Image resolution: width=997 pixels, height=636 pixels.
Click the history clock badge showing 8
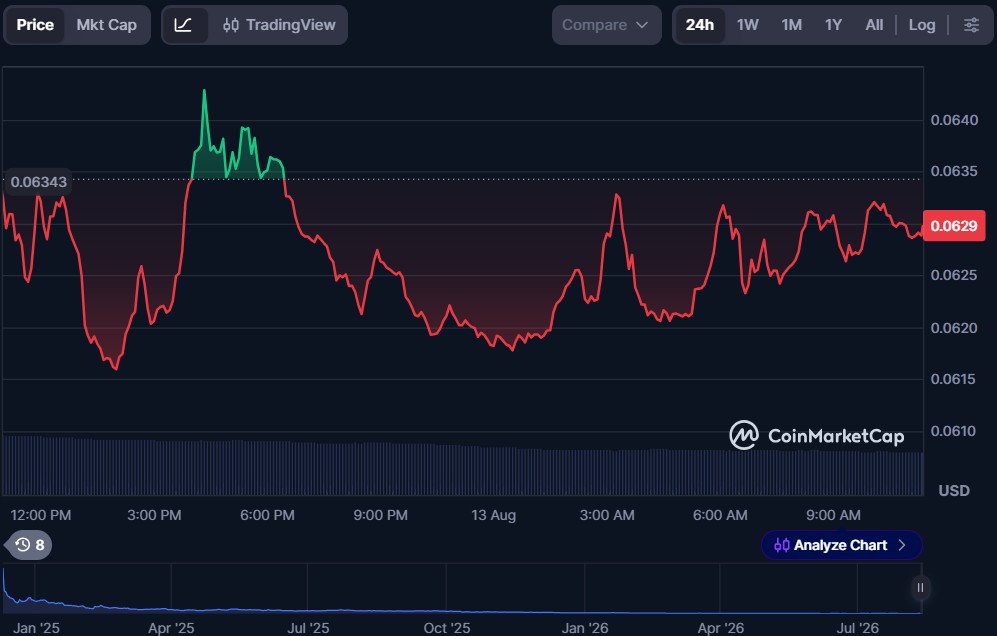tap(29, 545)
